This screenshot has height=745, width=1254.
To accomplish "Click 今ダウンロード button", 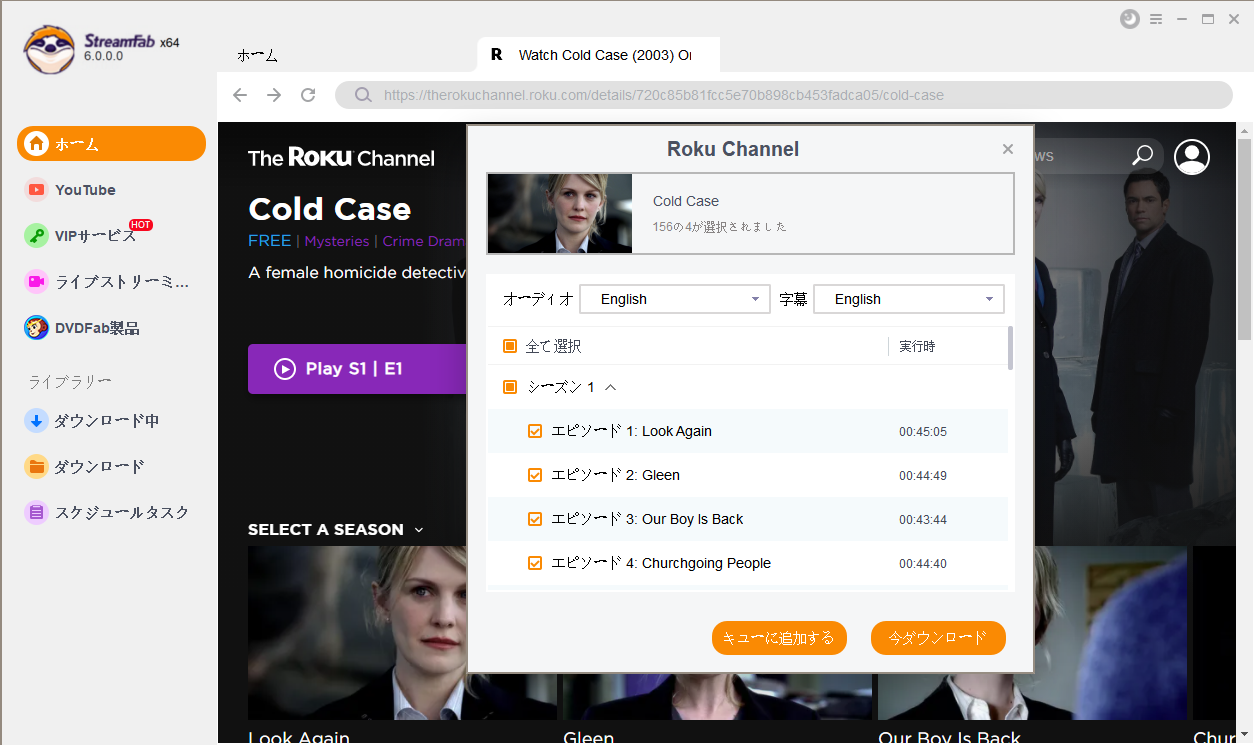I will point(938,638).
